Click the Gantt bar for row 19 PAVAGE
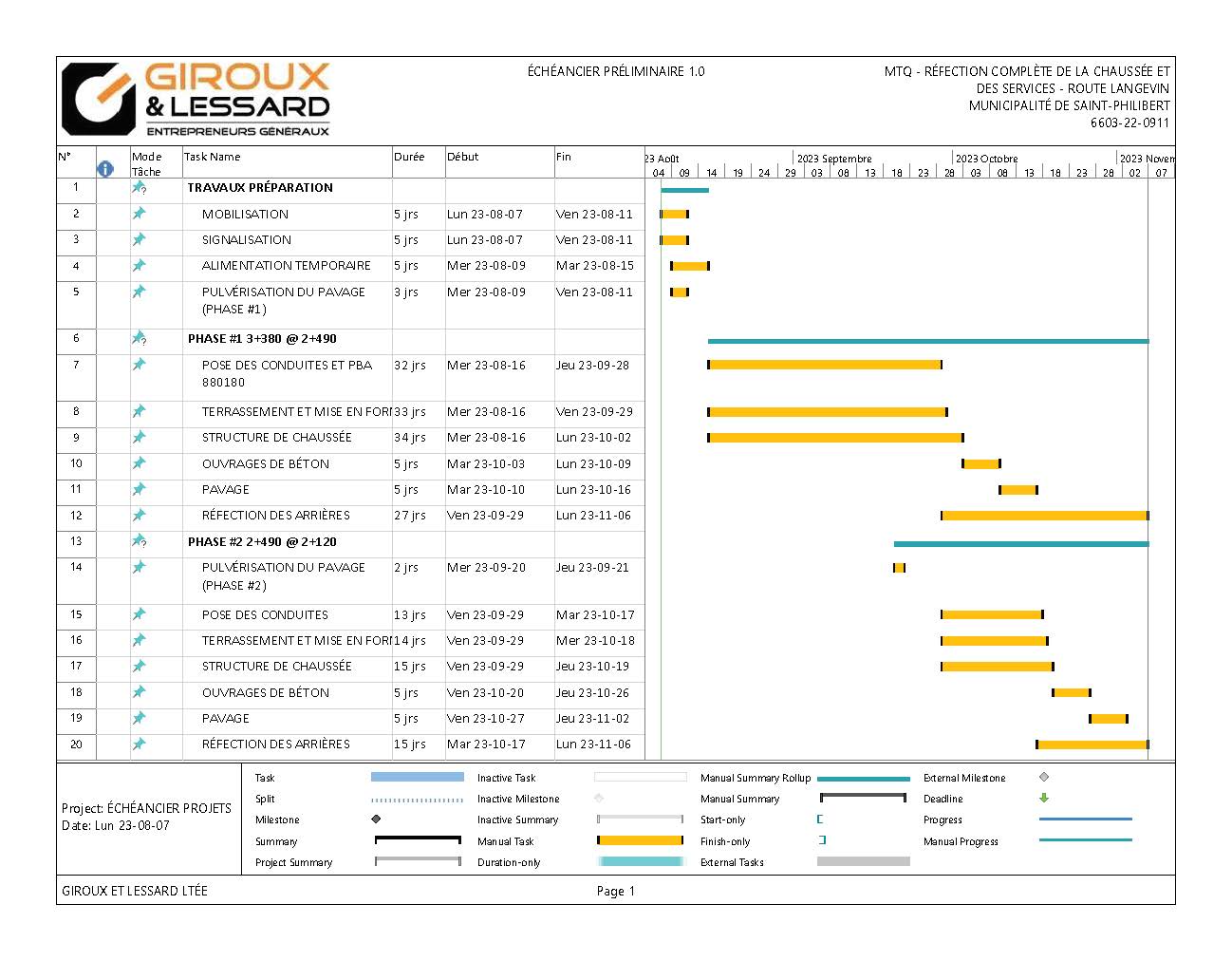This screenshot has height=961, width=1232. (1108, 719)
